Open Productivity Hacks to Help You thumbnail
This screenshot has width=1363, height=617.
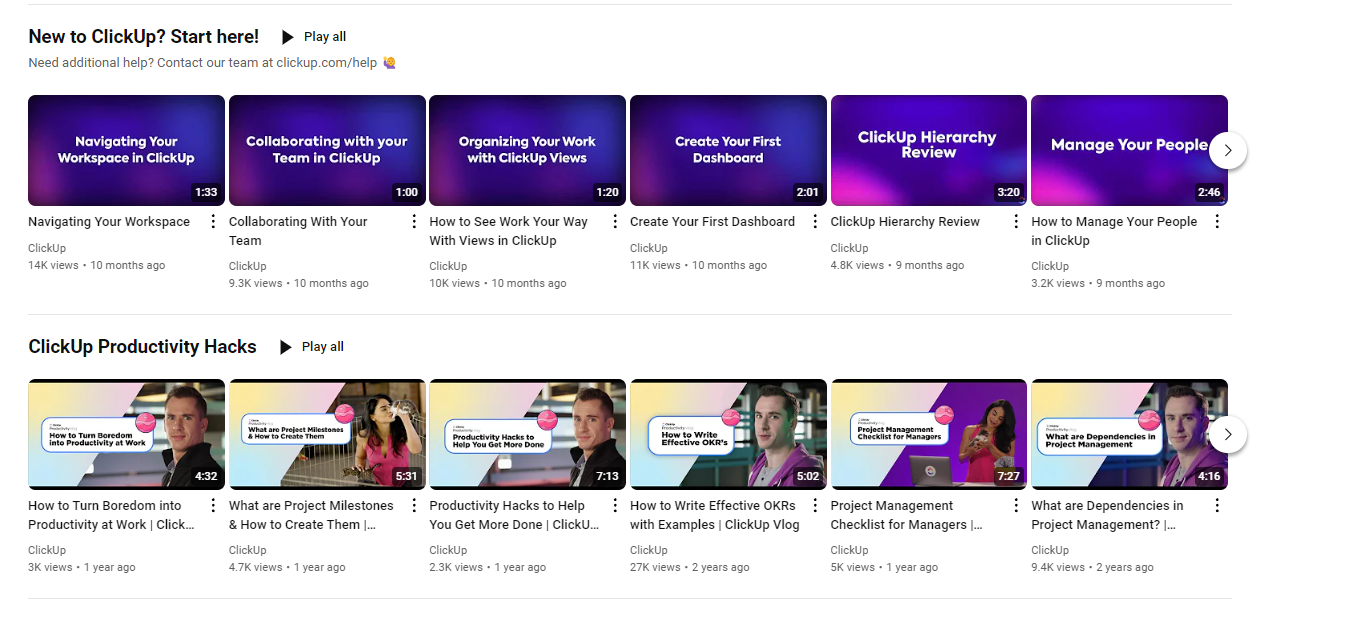[527, 434]
